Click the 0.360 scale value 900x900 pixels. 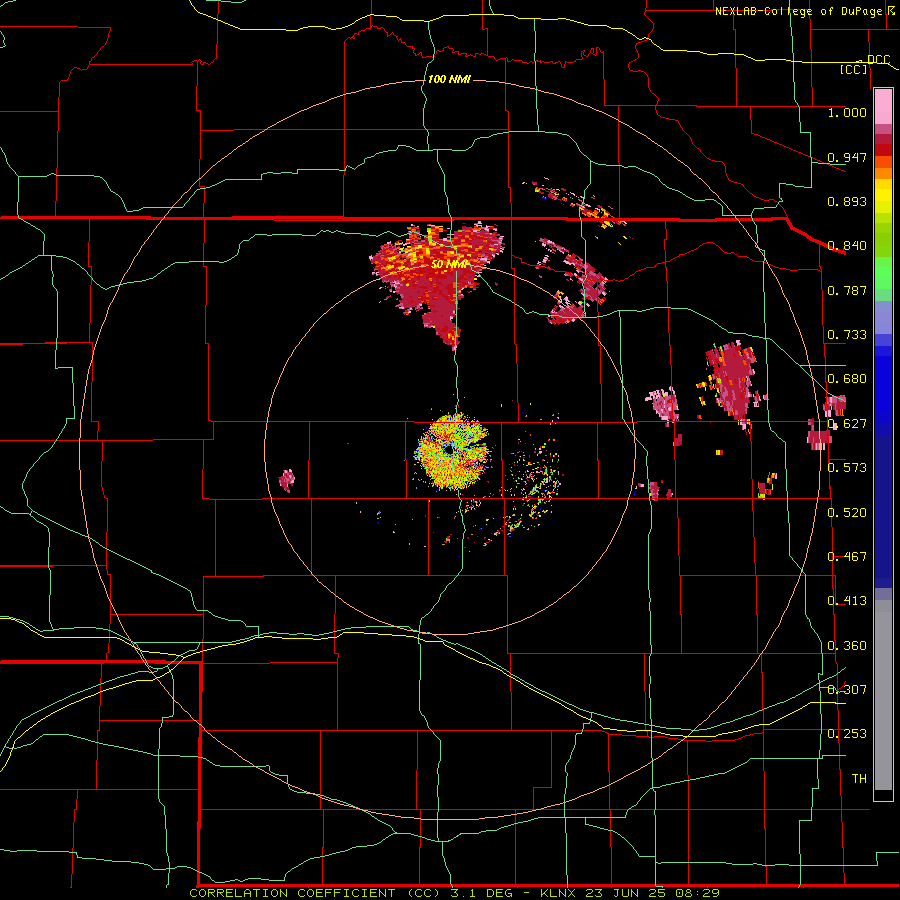pos(847,646)
